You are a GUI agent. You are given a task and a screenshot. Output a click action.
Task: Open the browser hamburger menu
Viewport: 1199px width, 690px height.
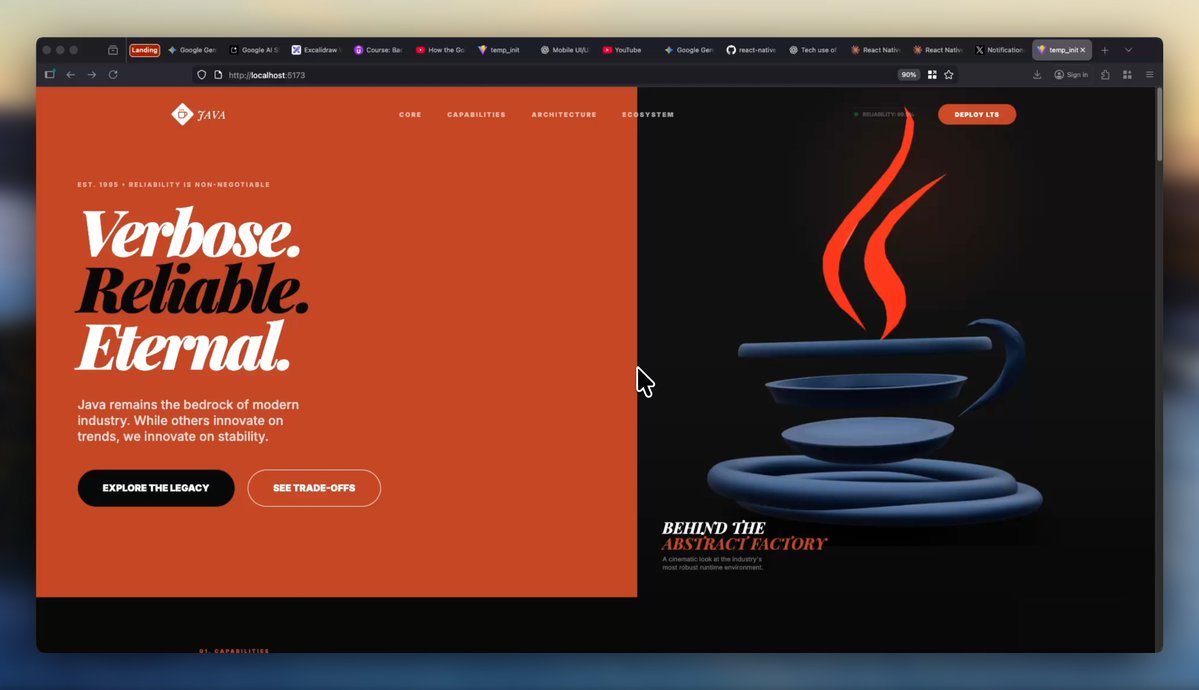pos(1149,75)
